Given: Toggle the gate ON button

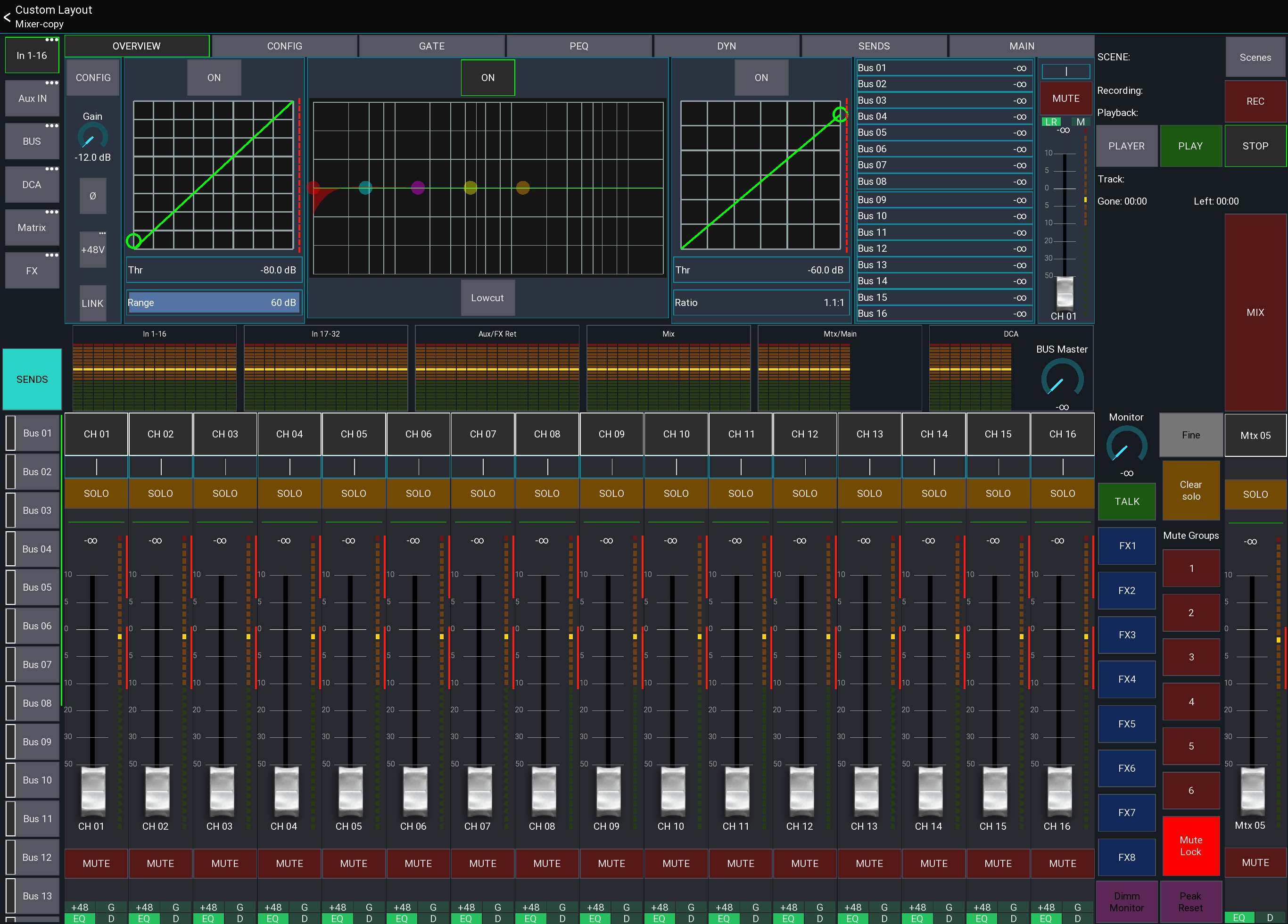Looking at the screenshot, I should 214,77.
